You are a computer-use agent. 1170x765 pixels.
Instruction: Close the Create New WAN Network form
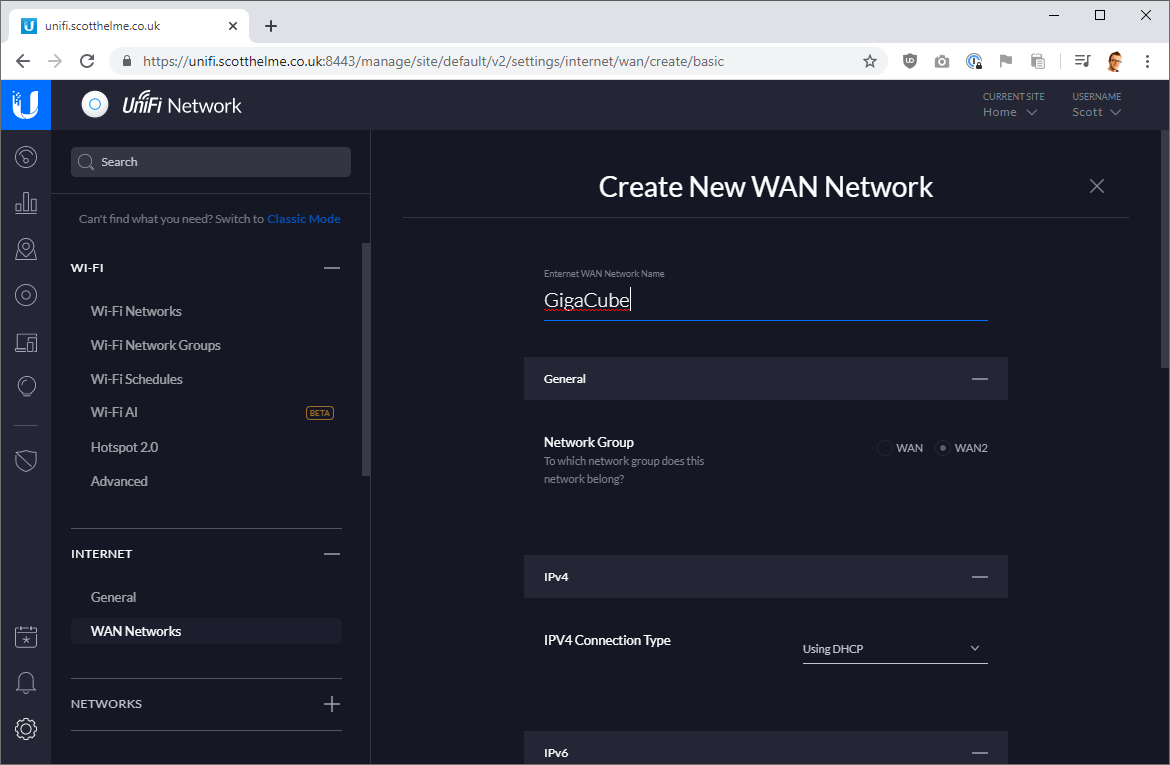point(1097,186)
